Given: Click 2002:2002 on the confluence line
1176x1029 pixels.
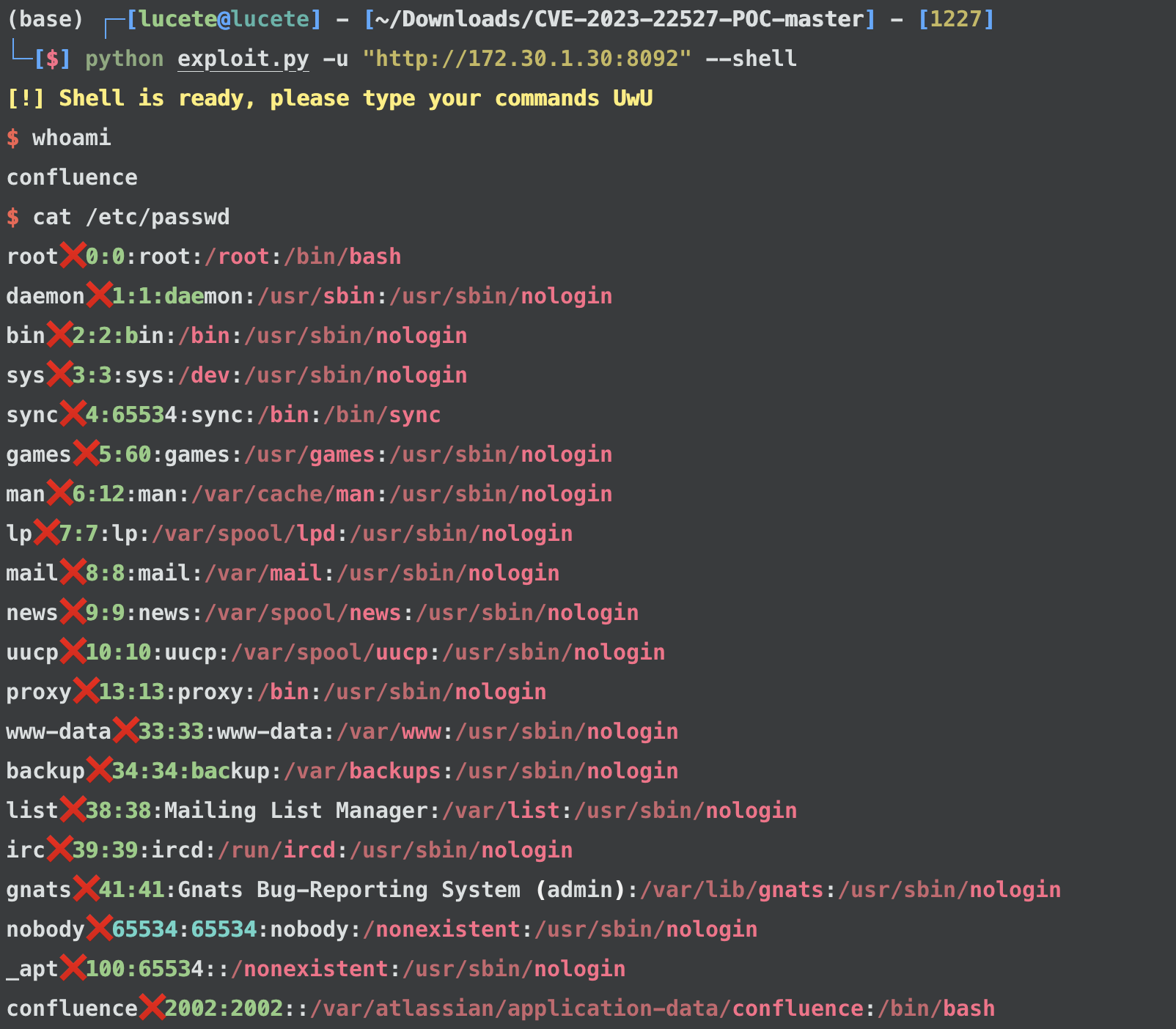Looking at the screenshot, I should pos(224,1008).
